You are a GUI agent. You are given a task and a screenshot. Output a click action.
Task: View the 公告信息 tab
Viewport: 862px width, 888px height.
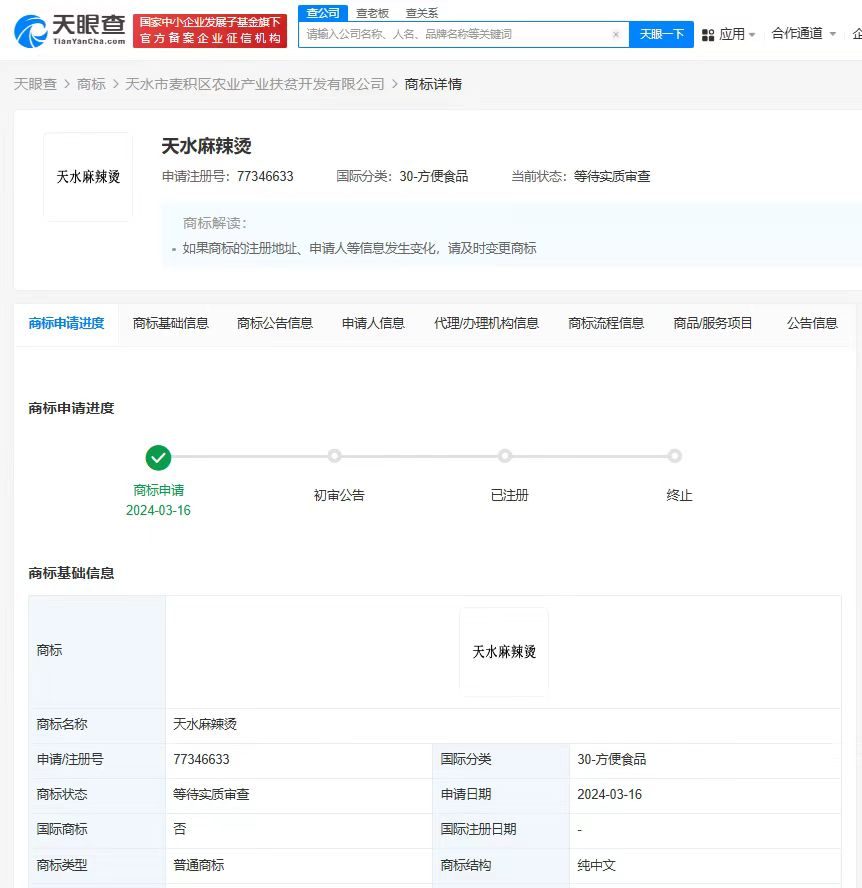point(813,323)
